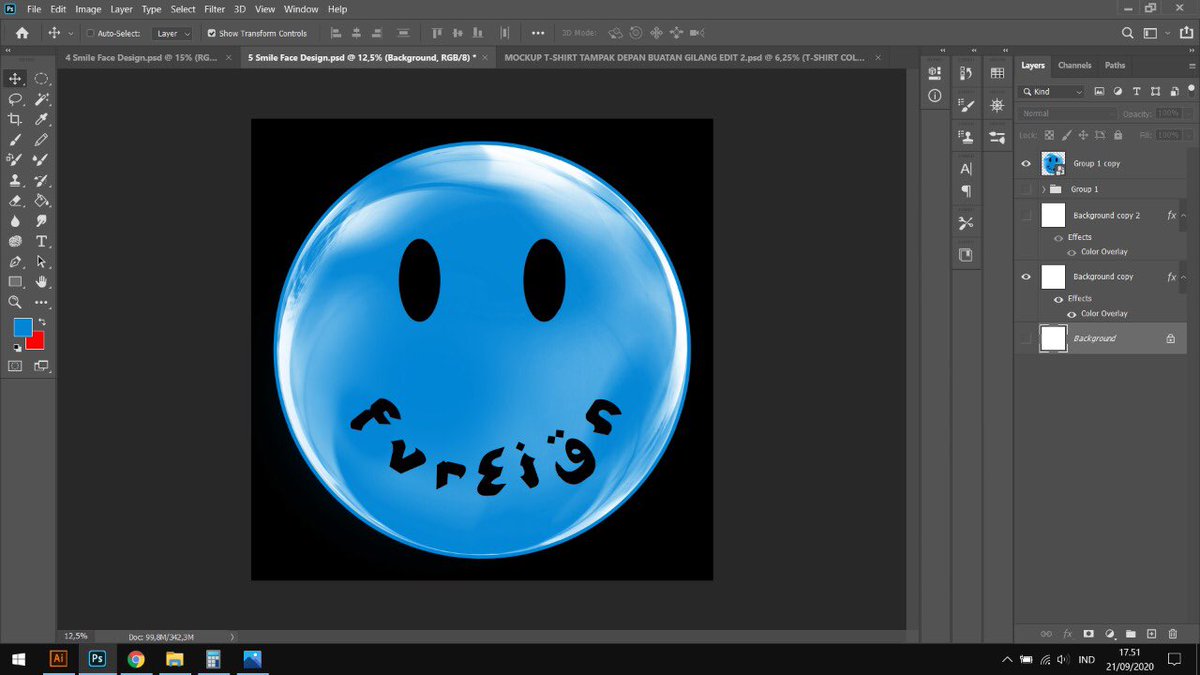Viewport: 1200px width, 675px height.
Task: Click the foreground blue color swatch
Action: 21,326
